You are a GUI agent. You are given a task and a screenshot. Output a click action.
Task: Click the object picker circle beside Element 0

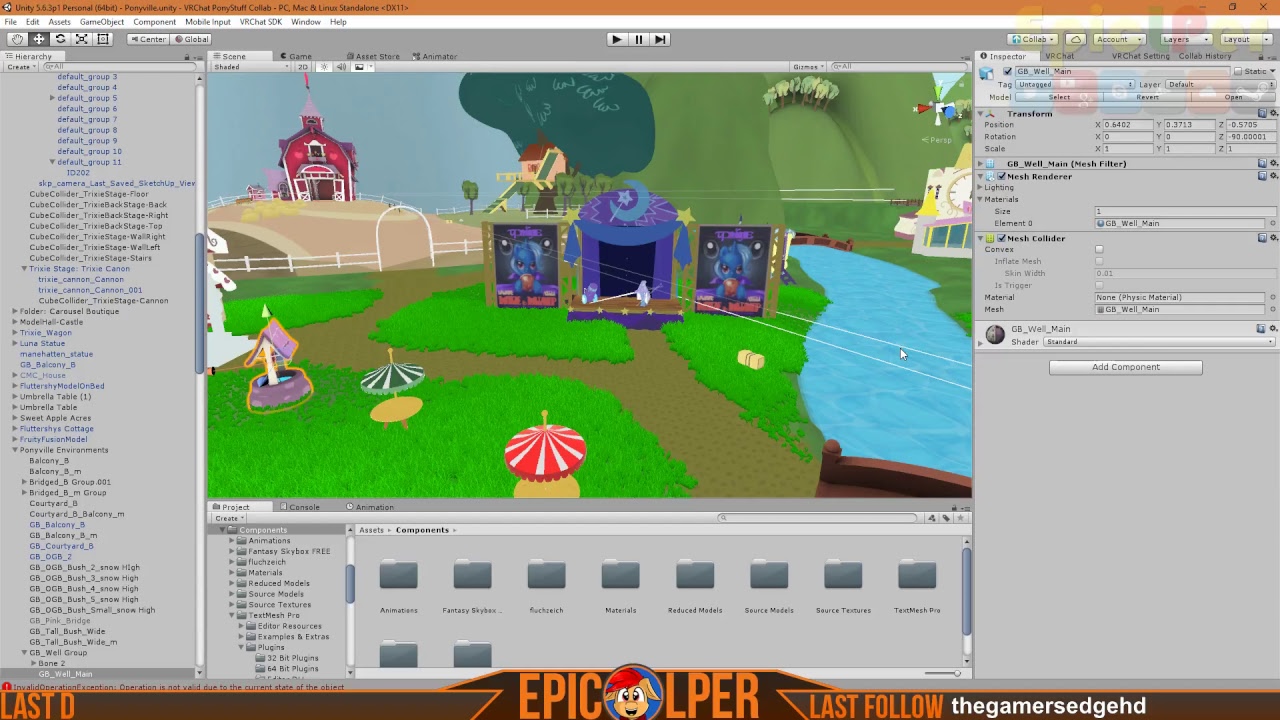1273,223
